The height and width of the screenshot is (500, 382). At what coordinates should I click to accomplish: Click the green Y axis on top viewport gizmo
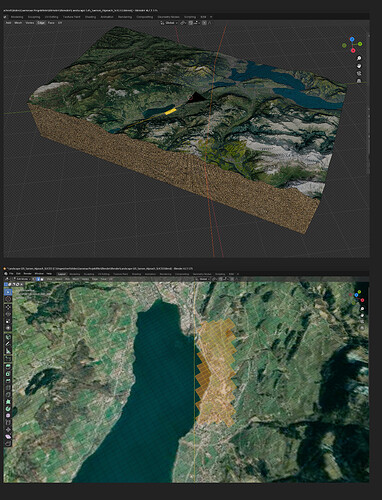click(x=360, y=44)
